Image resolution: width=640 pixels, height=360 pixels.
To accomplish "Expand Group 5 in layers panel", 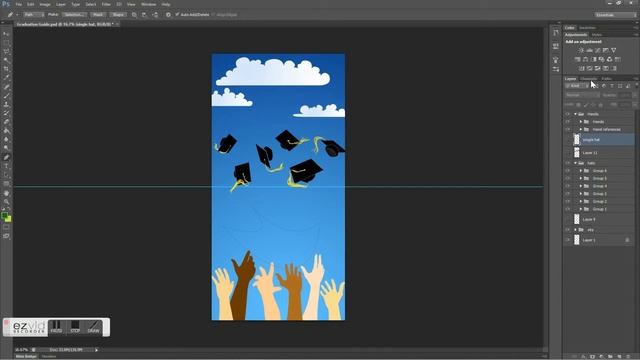I will (x=581, y=178).
